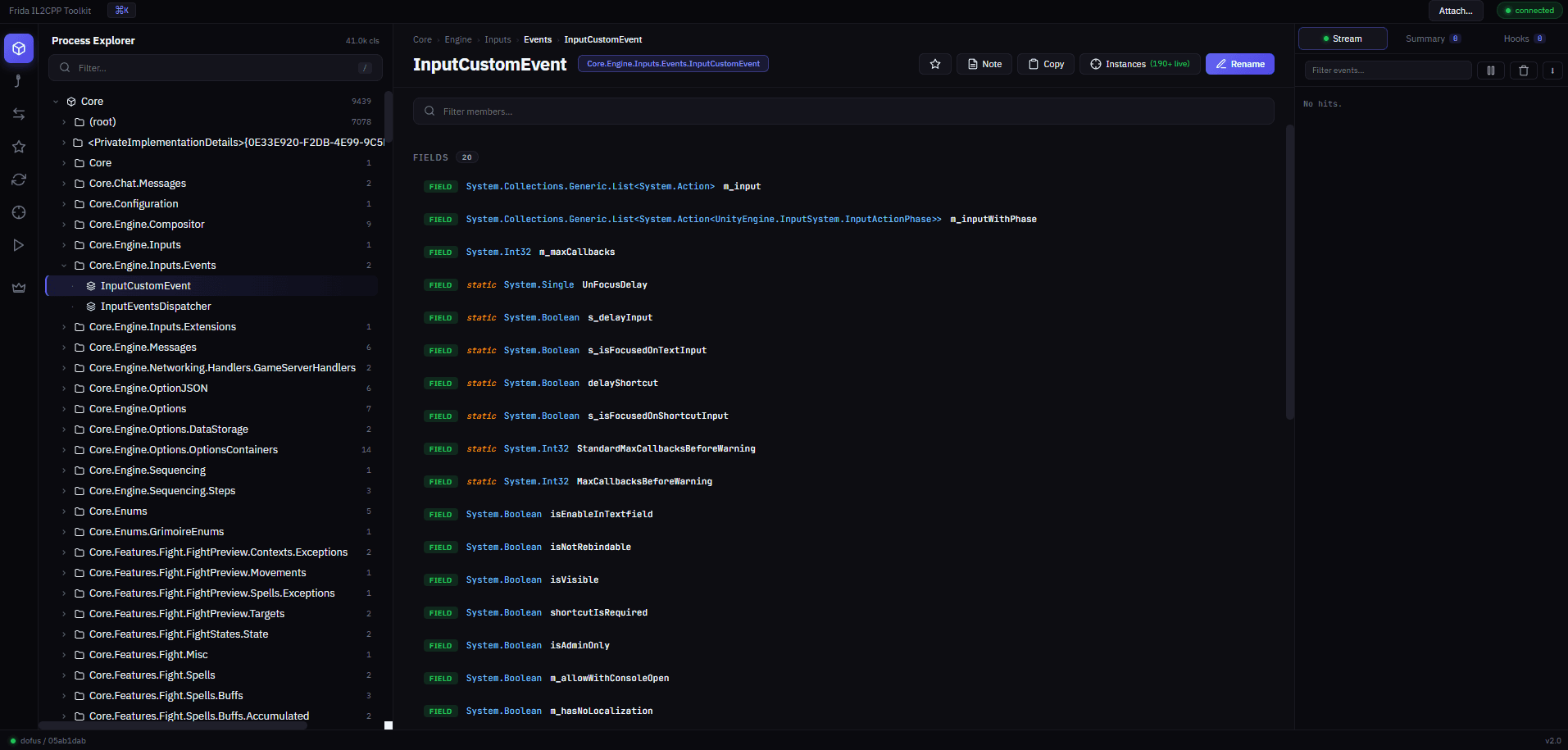Open the crosshair sidebar icon
Image resolution: width=1568 pixels, height=750 pixels.
click(x=19, y=212)
